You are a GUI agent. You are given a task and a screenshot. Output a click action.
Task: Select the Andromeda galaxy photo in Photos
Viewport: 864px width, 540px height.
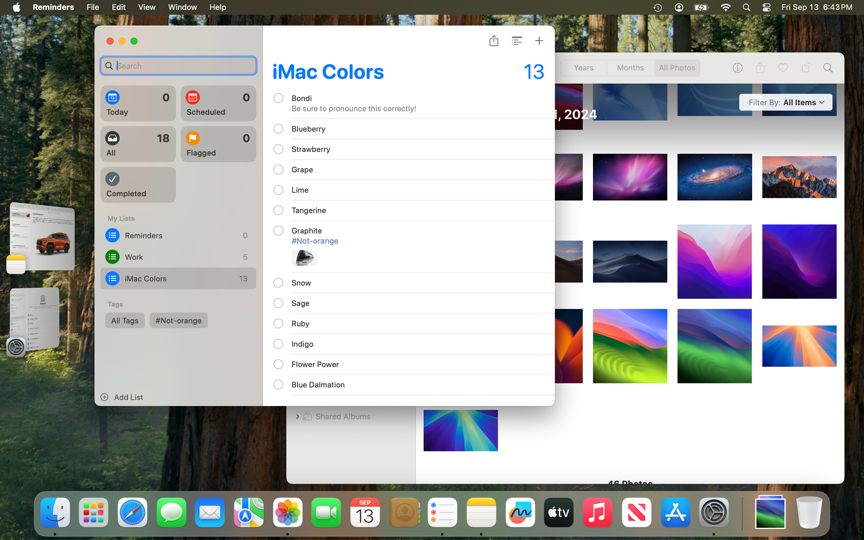pos(714,177)
